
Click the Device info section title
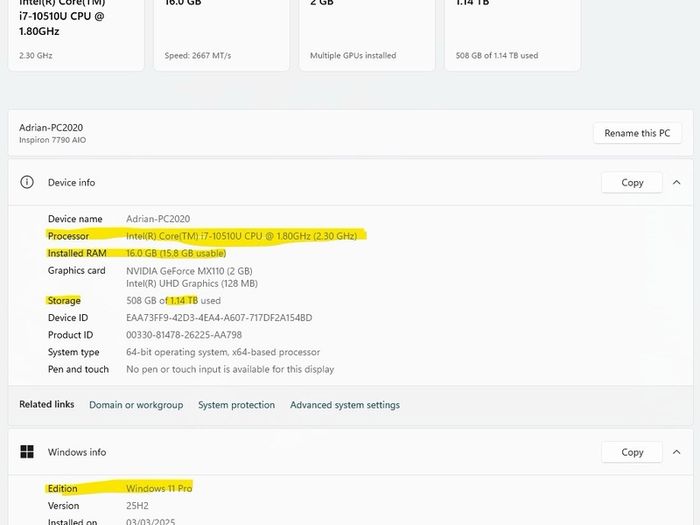click(71, 183)
